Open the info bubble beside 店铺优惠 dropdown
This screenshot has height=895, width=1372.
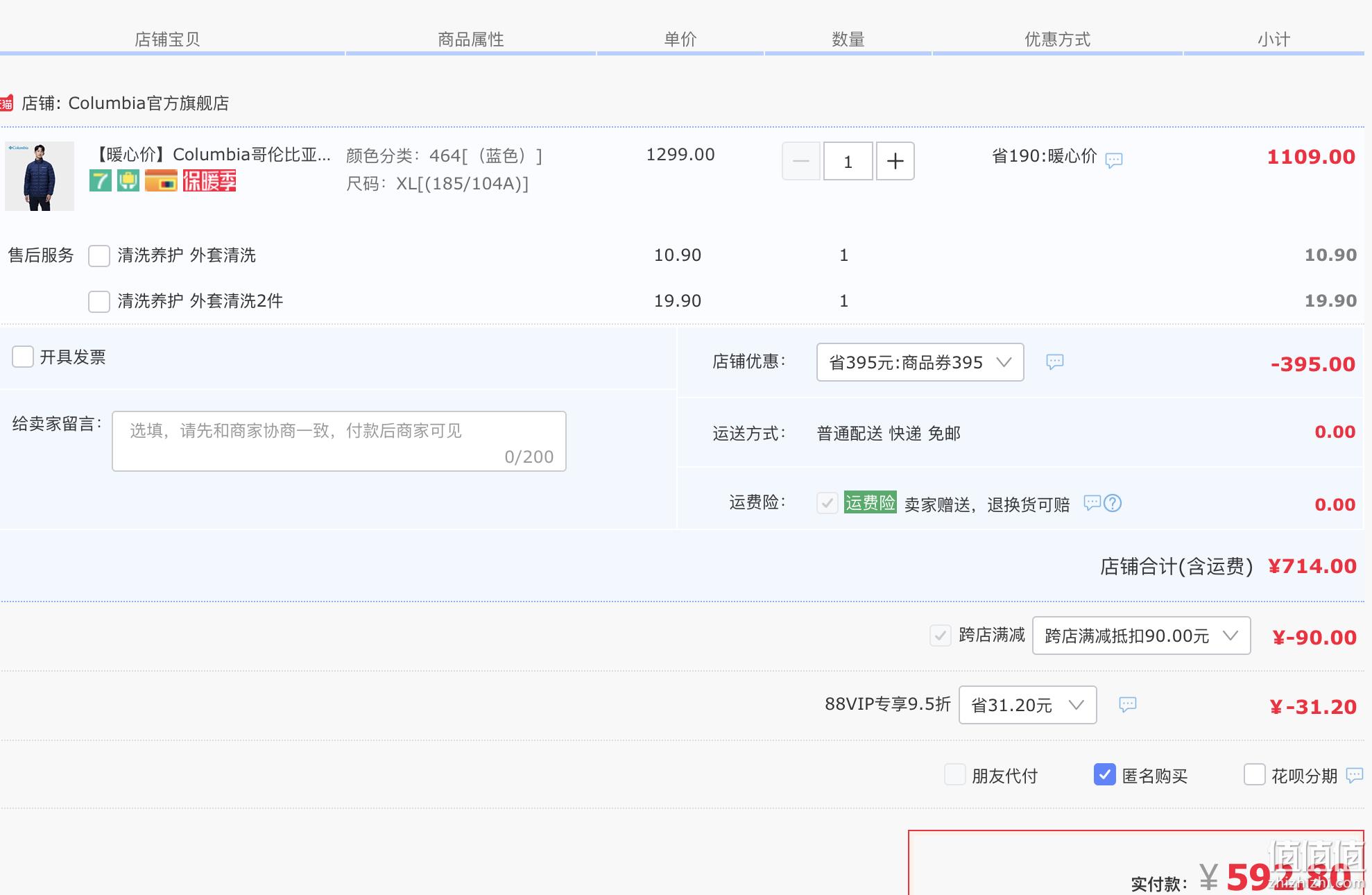1055,361
